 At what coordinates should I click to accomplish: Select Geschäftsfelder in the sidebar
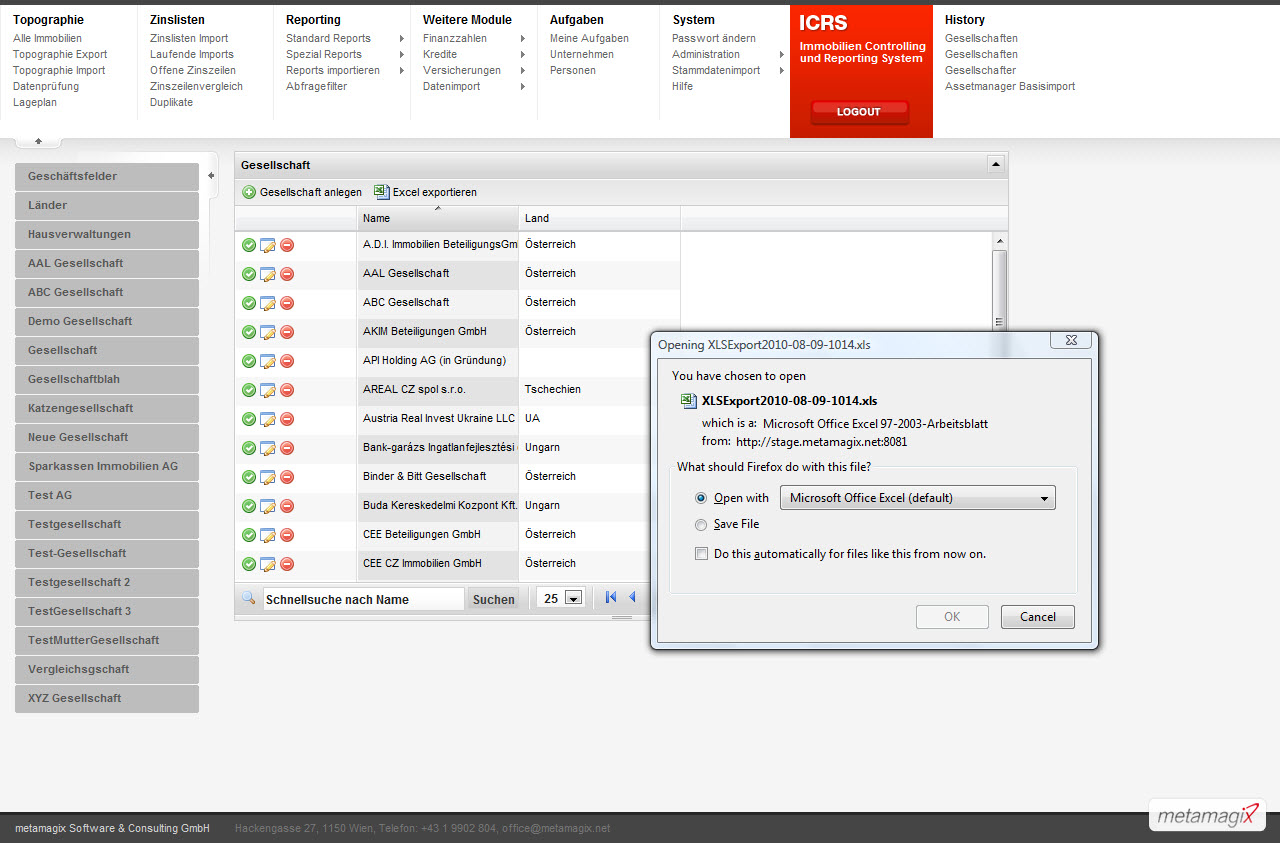click(107, 177)
